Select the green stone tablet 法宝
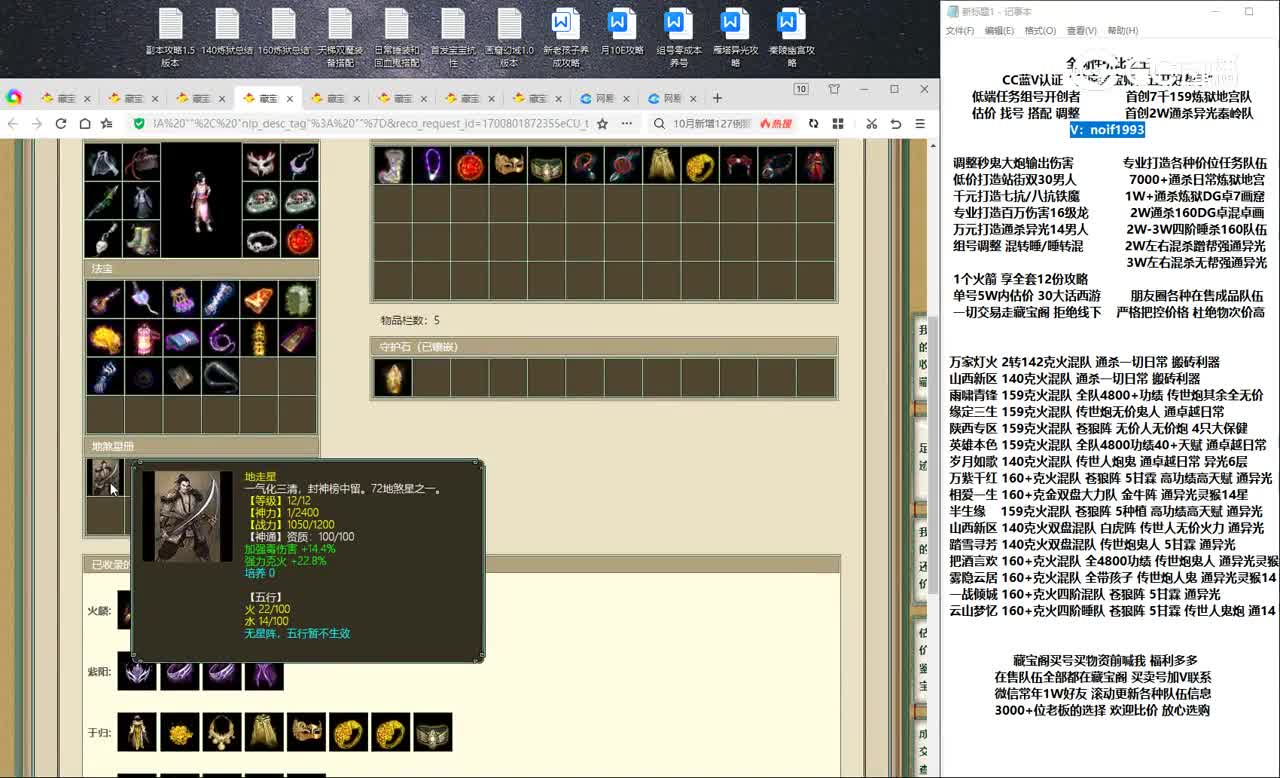This screenshot has width=1280, height=778. [297, 299]
